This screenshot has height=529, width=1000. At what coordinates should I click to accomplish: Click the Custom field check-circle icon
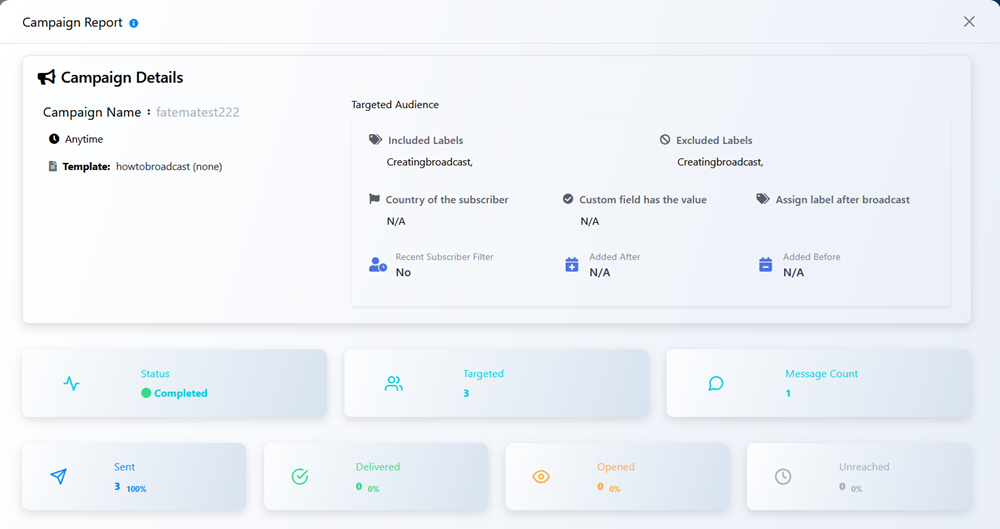click(x=568, y=199)
